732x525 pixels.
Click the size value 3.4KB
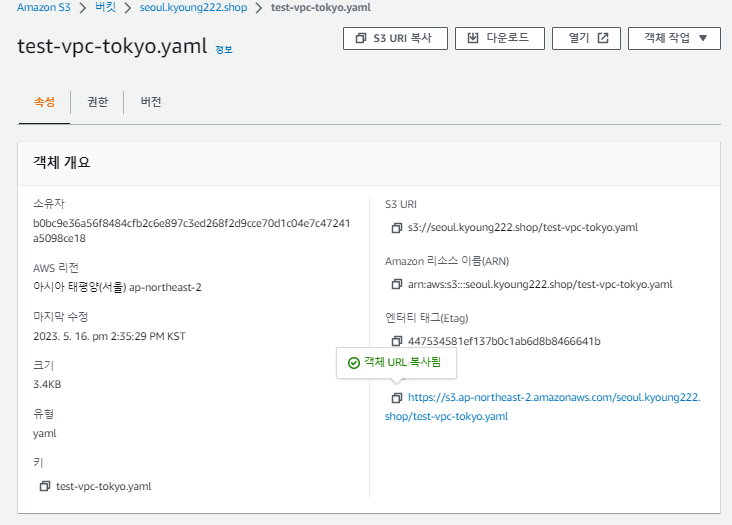pos(47,385)
